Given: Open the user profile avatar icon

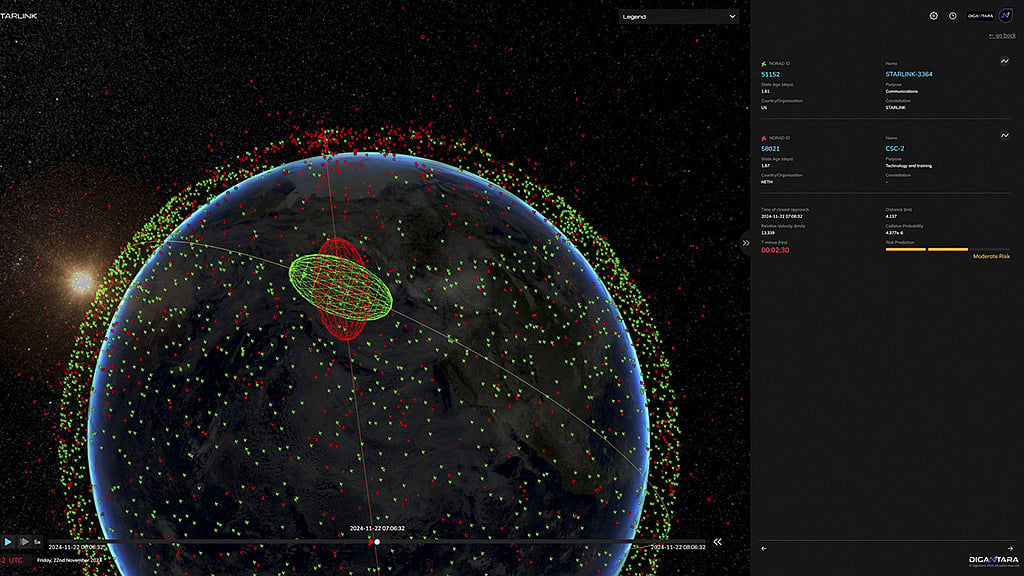Looking at the screenshot, I should point(1005,16).
